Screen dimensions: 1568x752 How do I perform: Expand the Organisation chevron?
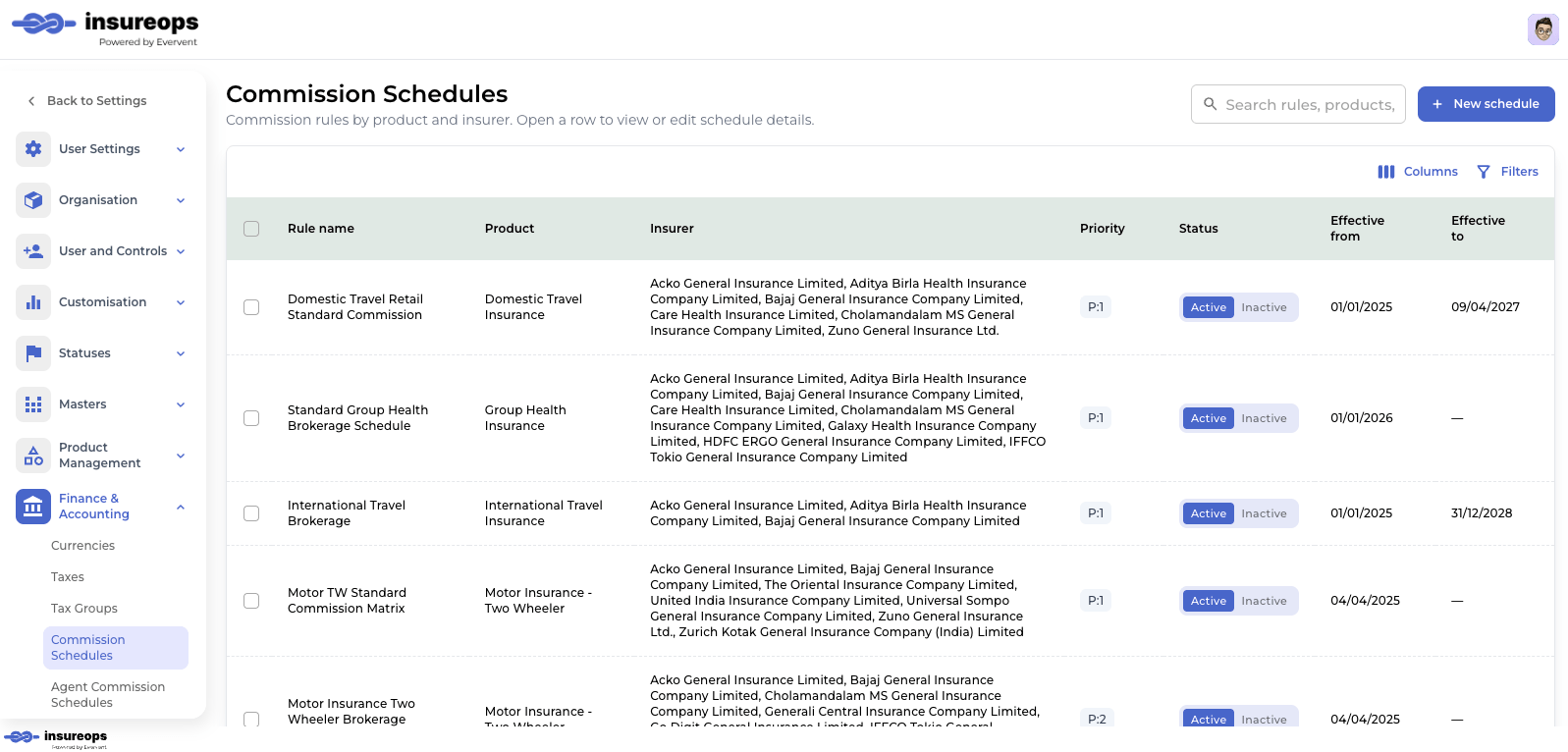pos(181,200)
